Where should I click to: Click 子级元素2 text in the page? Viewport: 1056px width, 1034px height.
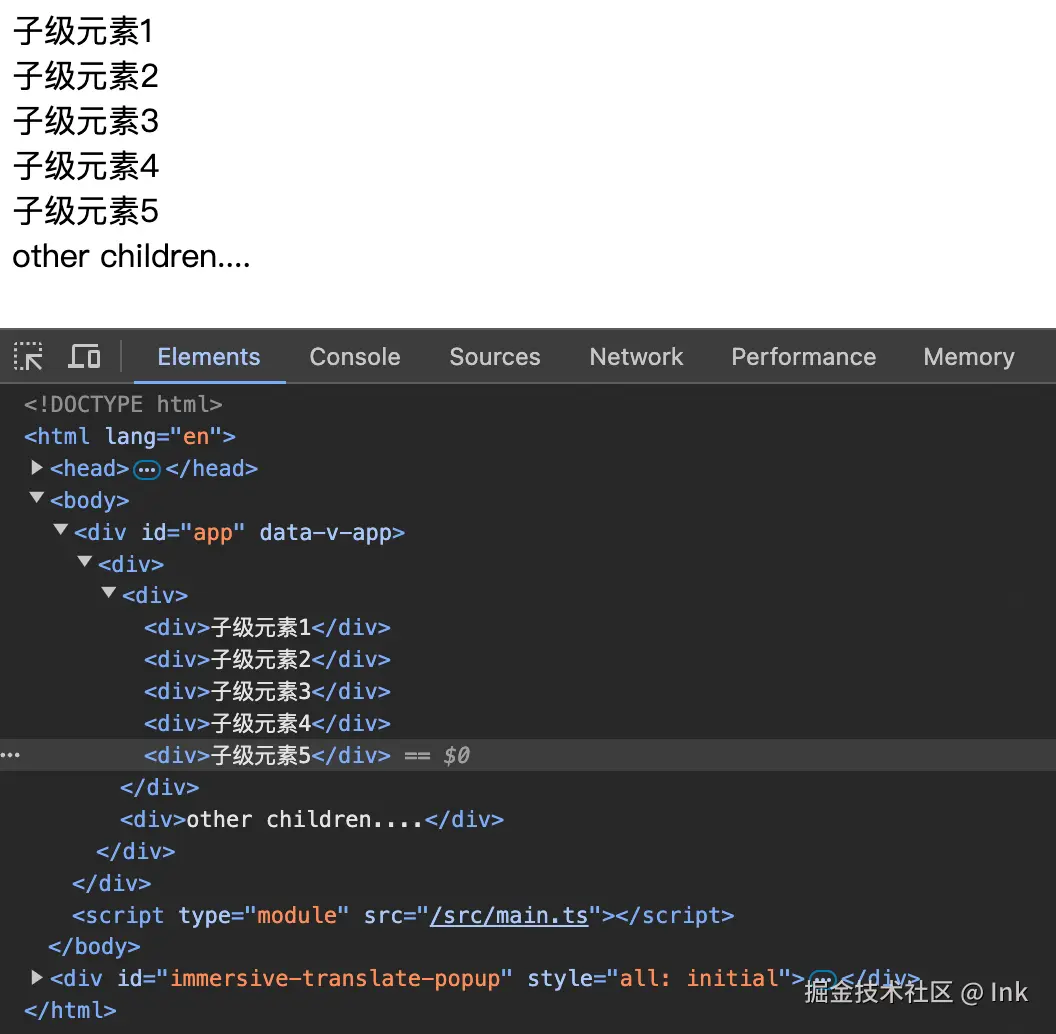(86, 76)
